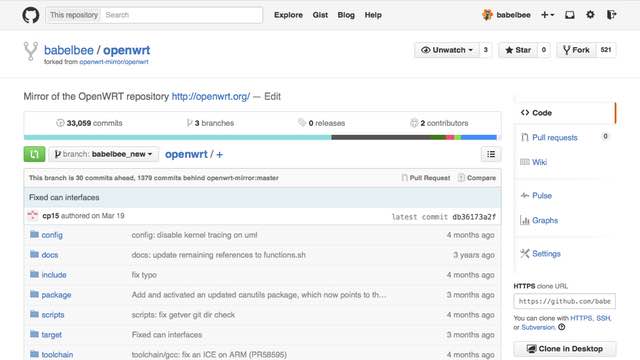Open the openwrt-mirror/openwrt upstream link
The width and height of the screenshot is (640, 360).
pos(114,62)
